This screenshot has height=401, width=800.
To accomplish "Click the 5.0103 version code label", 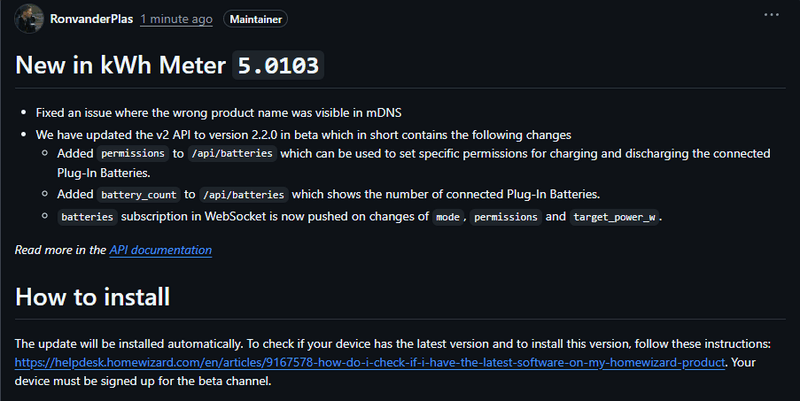I will point(278,67).
